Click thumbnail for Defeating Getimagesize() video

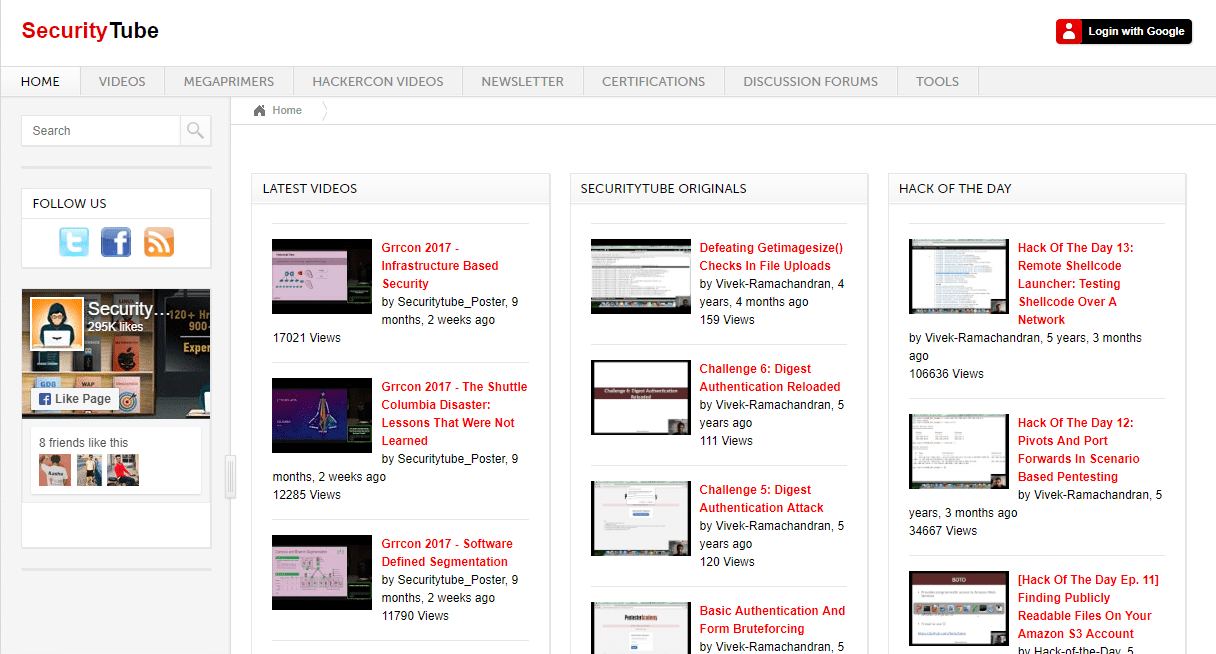point(640,276)
